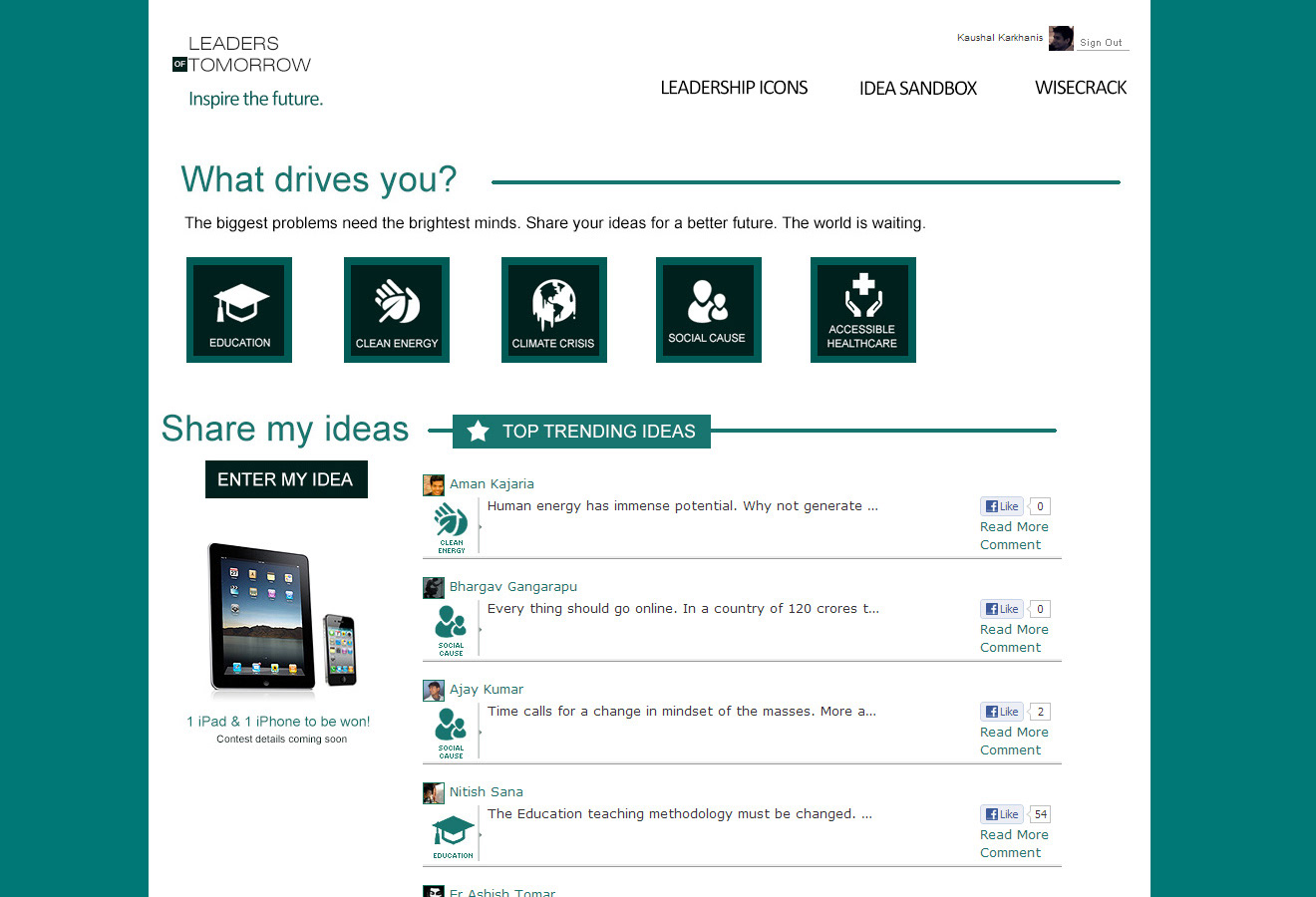Like Ajay Kumar's idea on Facebook
Screen dimensions: 1316x897
pos(1002,712)
